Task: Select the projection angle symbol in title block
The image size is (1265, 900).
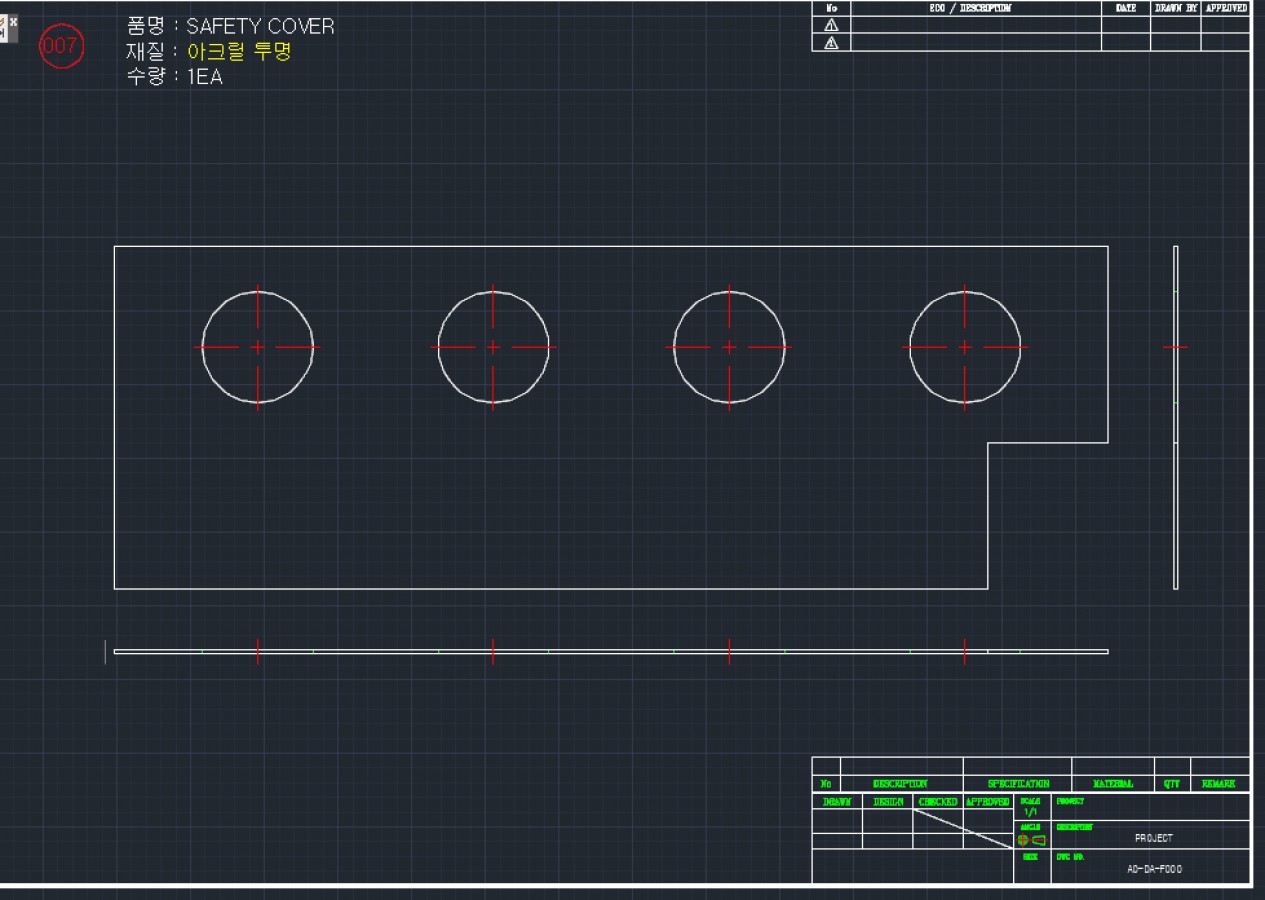Action: (x=1032, y=840)
